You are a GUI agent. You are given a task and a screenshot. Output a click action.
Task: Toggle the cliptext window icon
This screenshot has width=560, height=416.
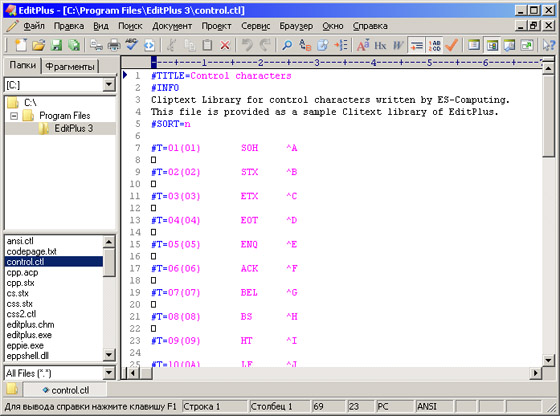[x=492, y=45]
